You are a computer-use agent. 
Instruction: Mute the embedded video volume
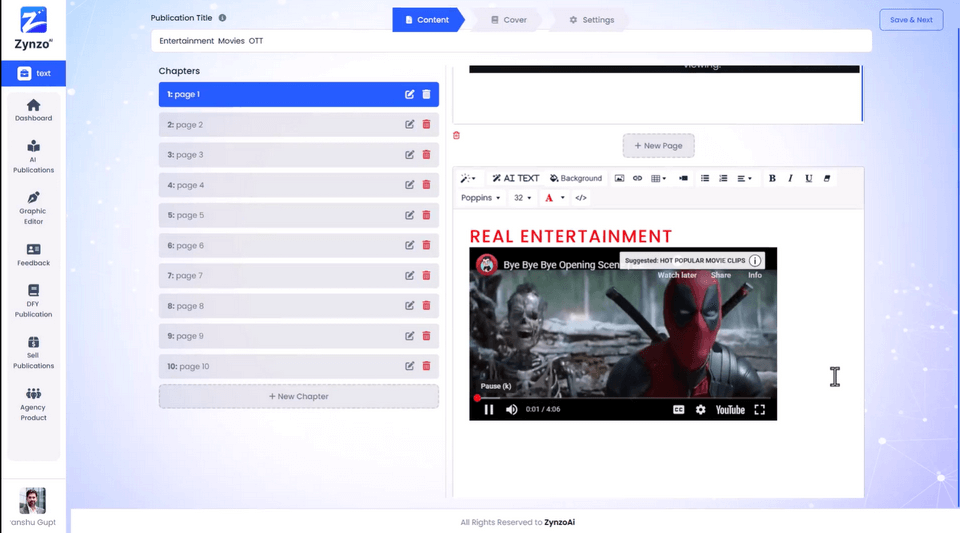[x=511, y=409]
